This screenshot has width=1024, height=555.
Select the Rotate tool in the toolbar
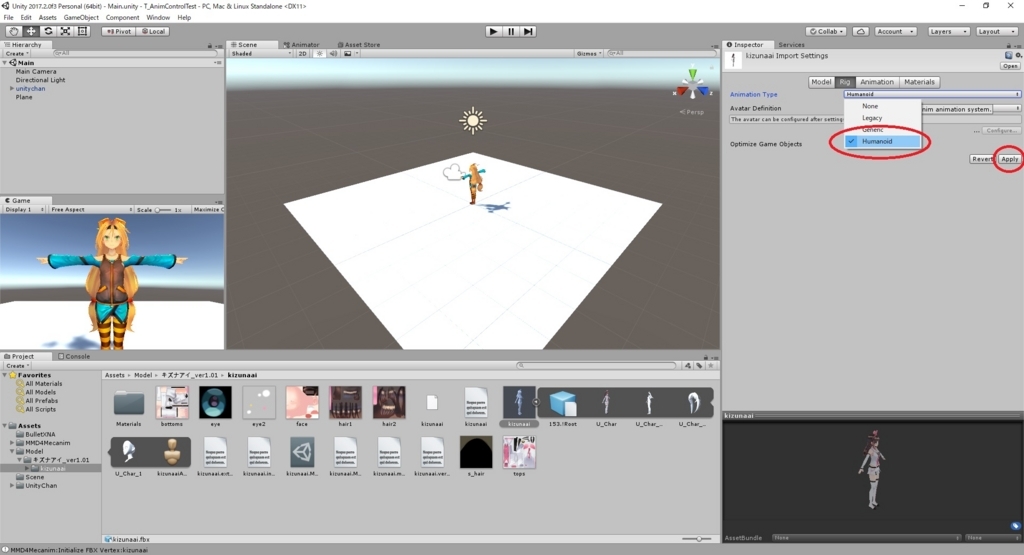(48, 31)
